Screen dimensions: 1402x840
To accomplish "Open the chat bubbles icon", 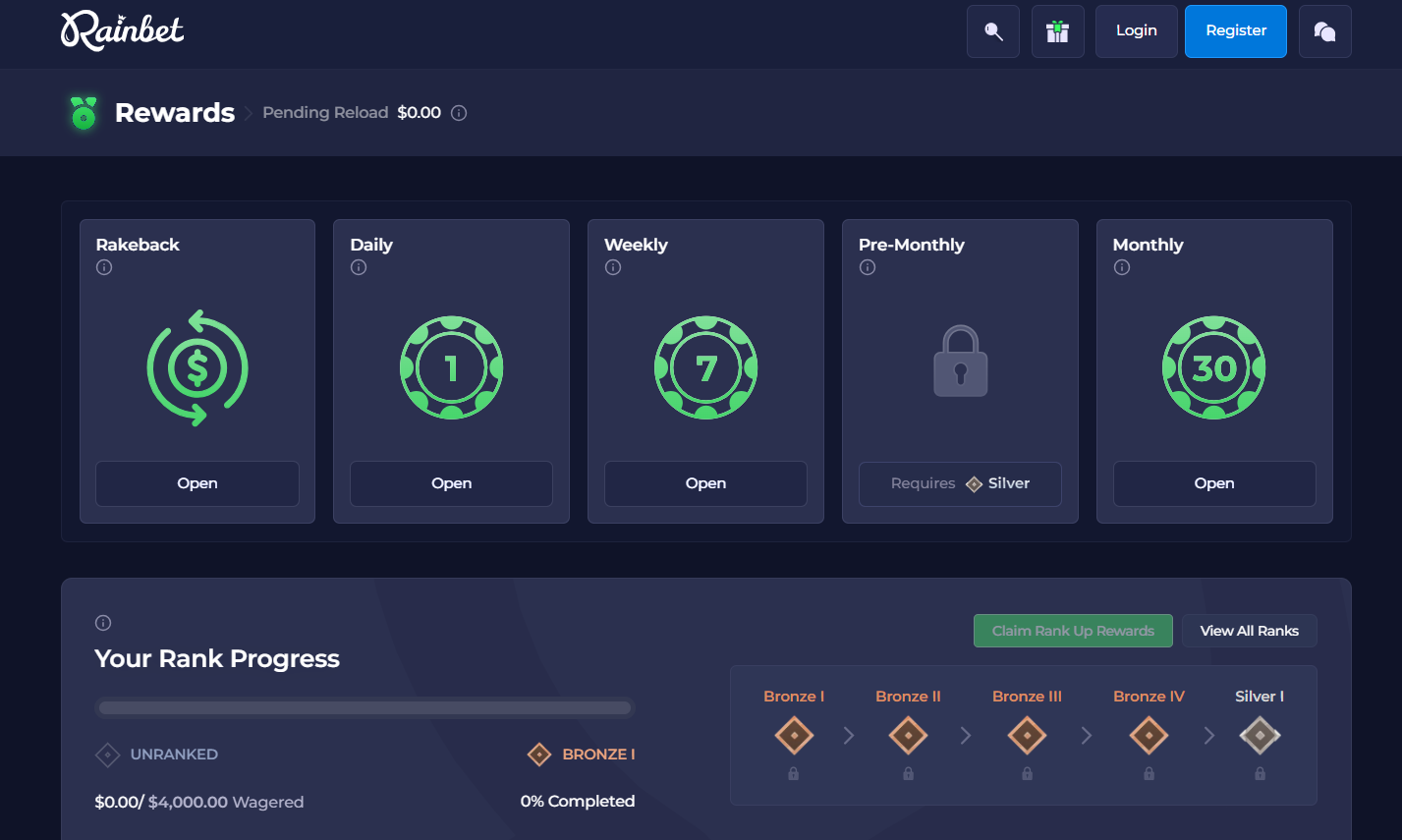I will pos(1325,31).
